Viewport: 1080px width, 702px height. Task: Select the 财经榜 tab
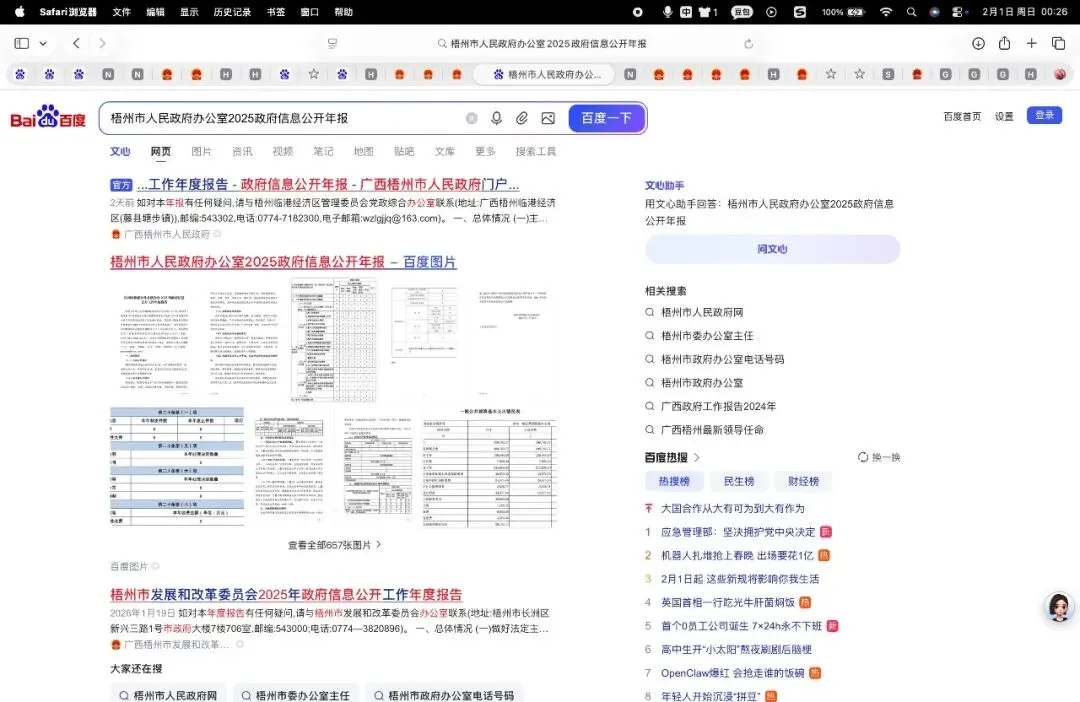click(803, 482)
